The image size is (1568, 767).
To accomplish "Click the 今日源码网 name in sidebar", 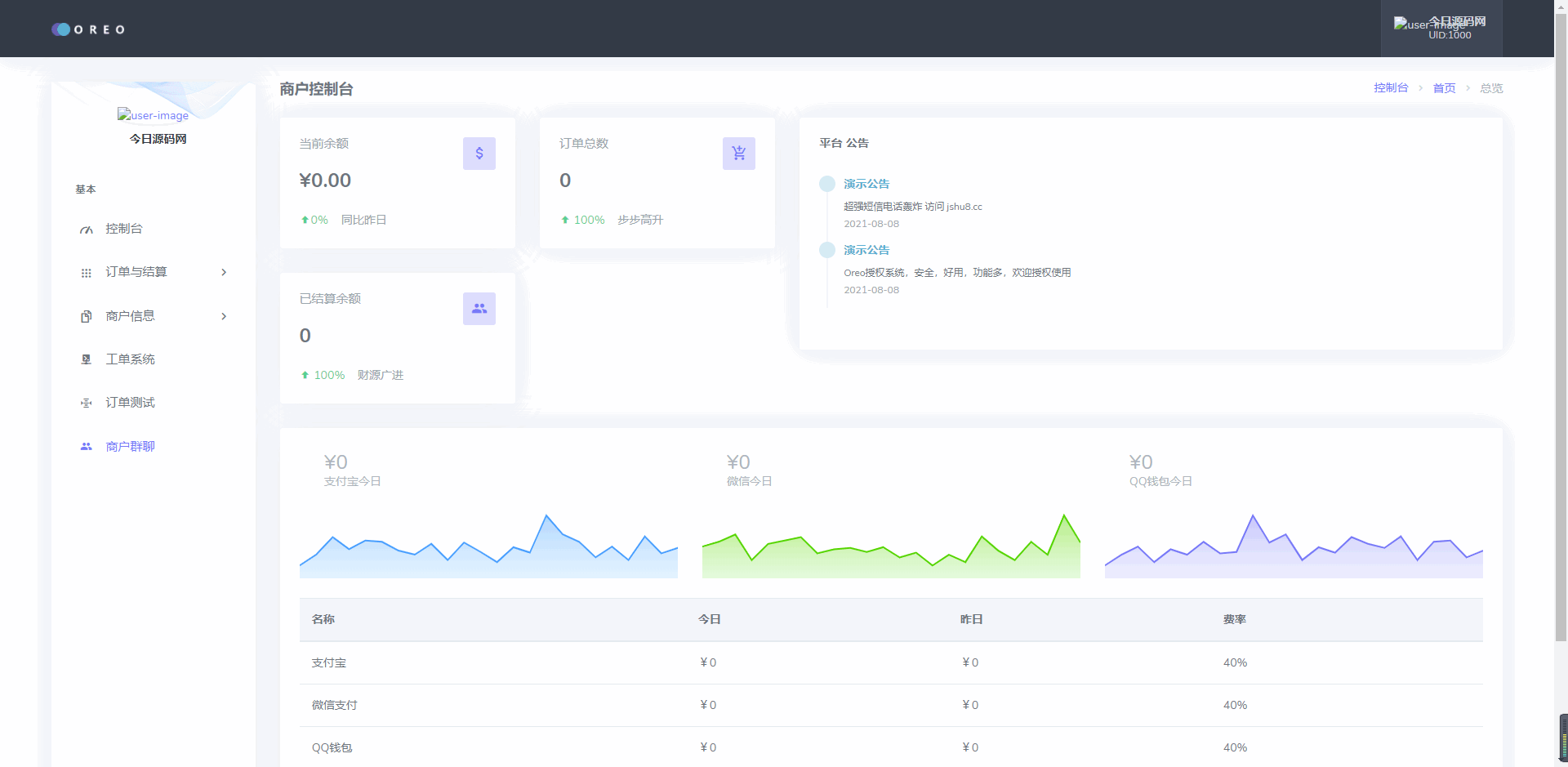I will tap(158, 139).
